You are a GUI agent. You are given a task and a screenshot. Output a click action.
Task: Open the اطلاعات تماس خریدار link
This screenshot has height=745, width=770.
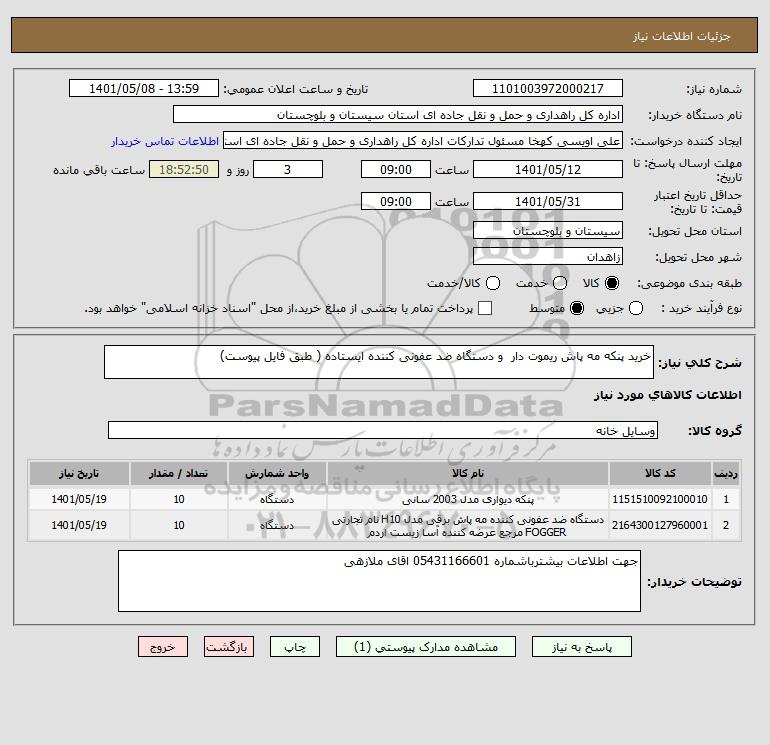coord(165,141)
